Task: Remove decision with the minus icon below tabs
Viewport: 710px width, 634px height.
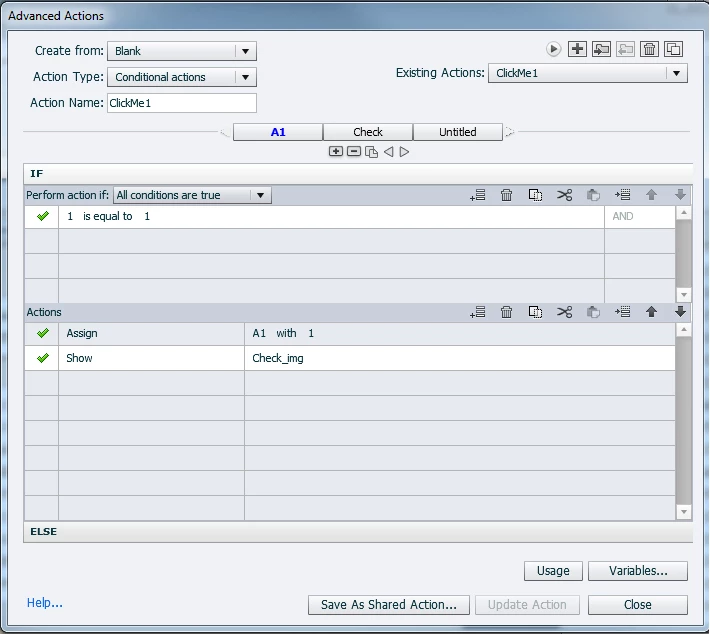Action: (354, 151)
